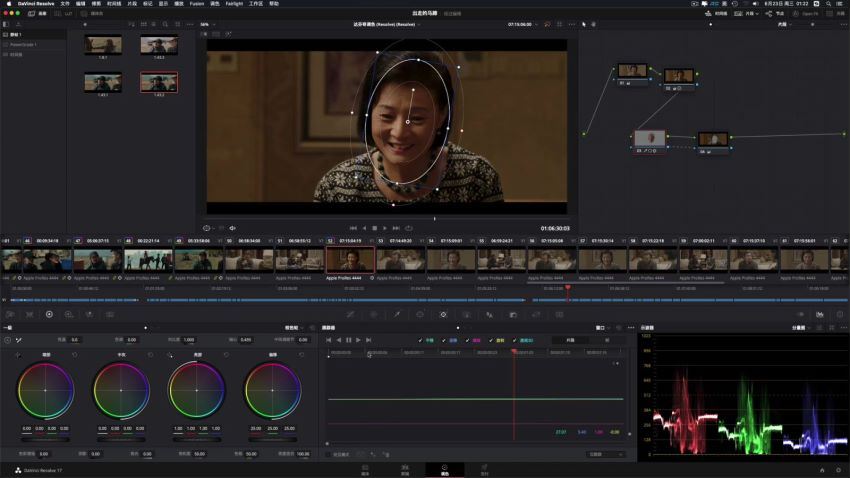Click viewer stop button
850x478 pixels.
coord(375,228)
